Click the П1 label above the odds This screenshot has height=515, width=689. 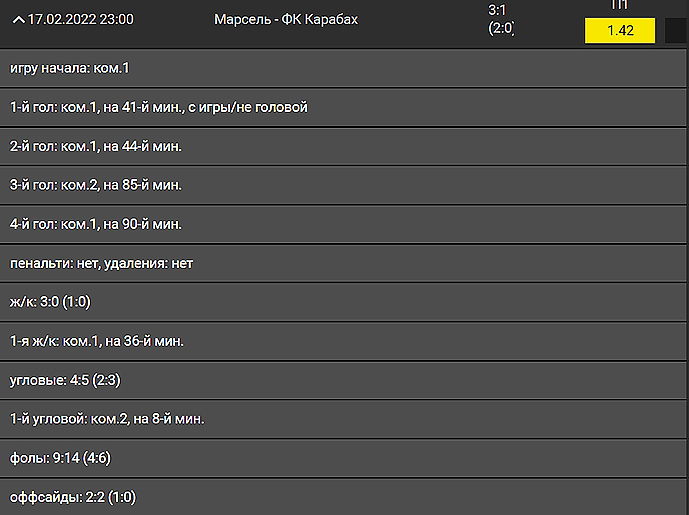point(620,5)
